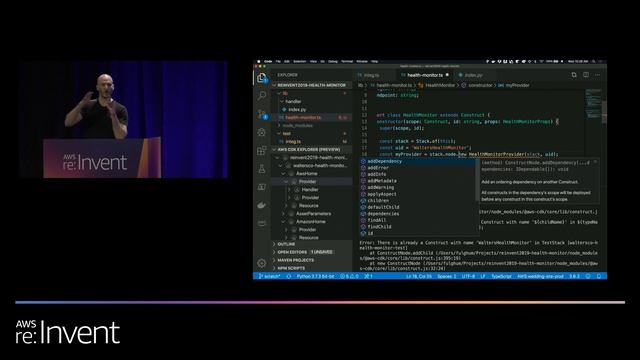Open the Docker whale view icon
This screenshot has width=640, height=360.
262,205
